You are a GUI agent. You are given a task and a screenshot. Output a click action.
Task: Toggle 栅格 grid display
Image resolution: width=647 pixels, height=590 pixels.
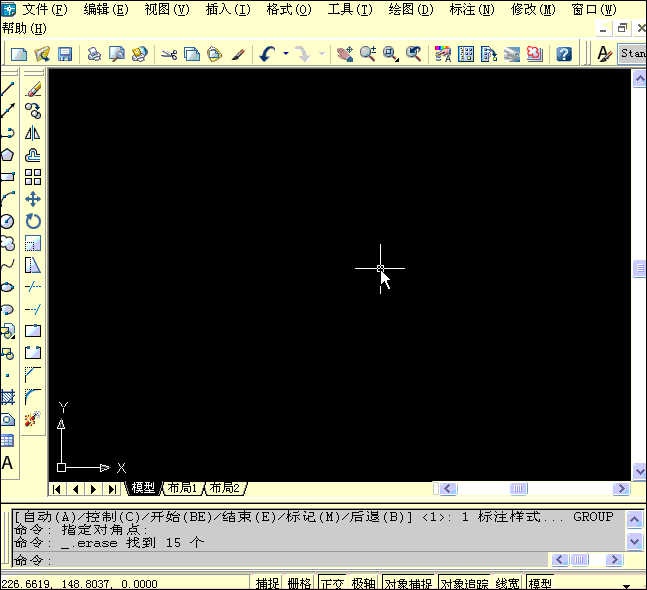(300, 583)
